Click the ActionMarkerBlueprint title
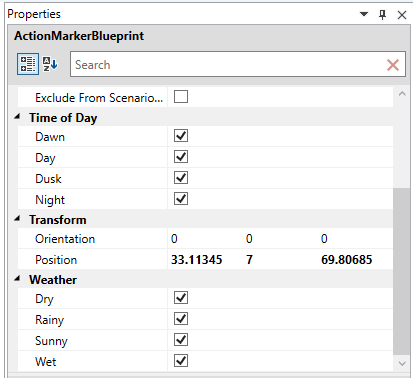 tap(79, 36)
